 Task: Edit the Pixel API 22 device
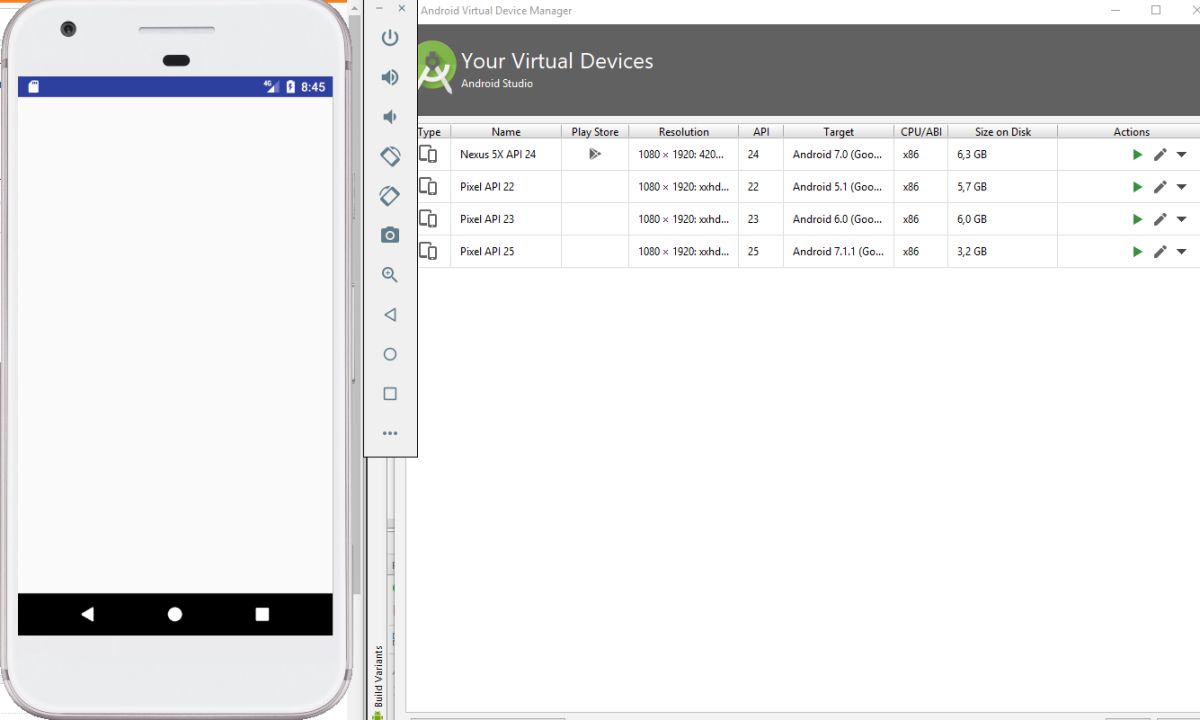[x=1160, y=187]
